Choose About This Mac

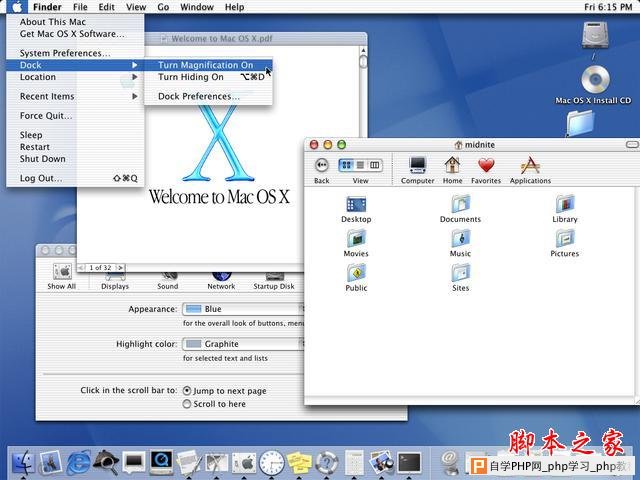coord(75,22)
